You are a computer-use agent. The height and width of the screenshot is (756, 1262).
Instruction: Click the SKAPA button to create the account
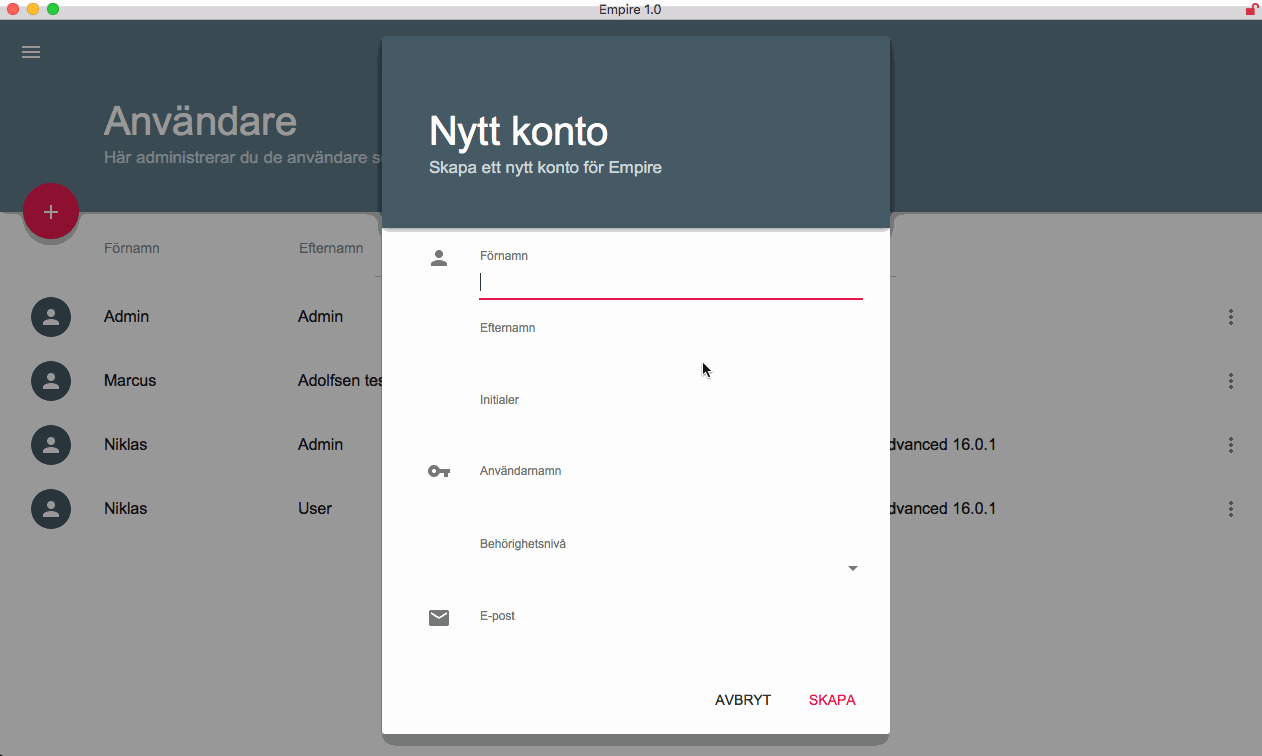click(x=832, y=700)
